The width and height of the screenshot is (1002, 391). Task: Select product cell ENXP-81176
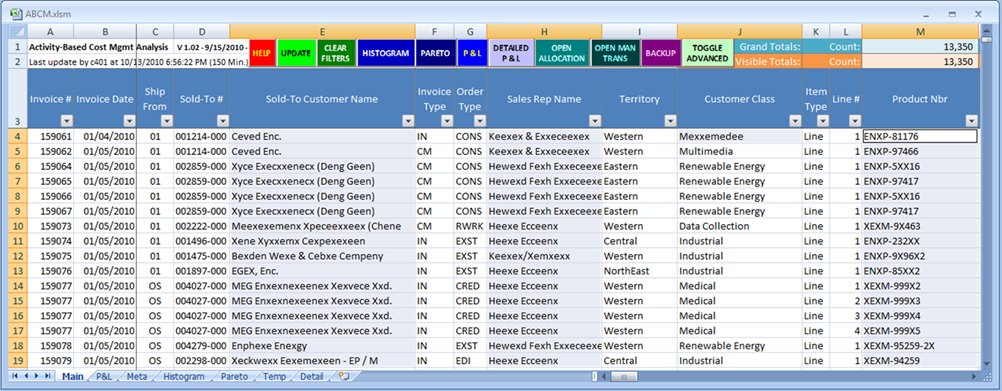click(920, 136)
